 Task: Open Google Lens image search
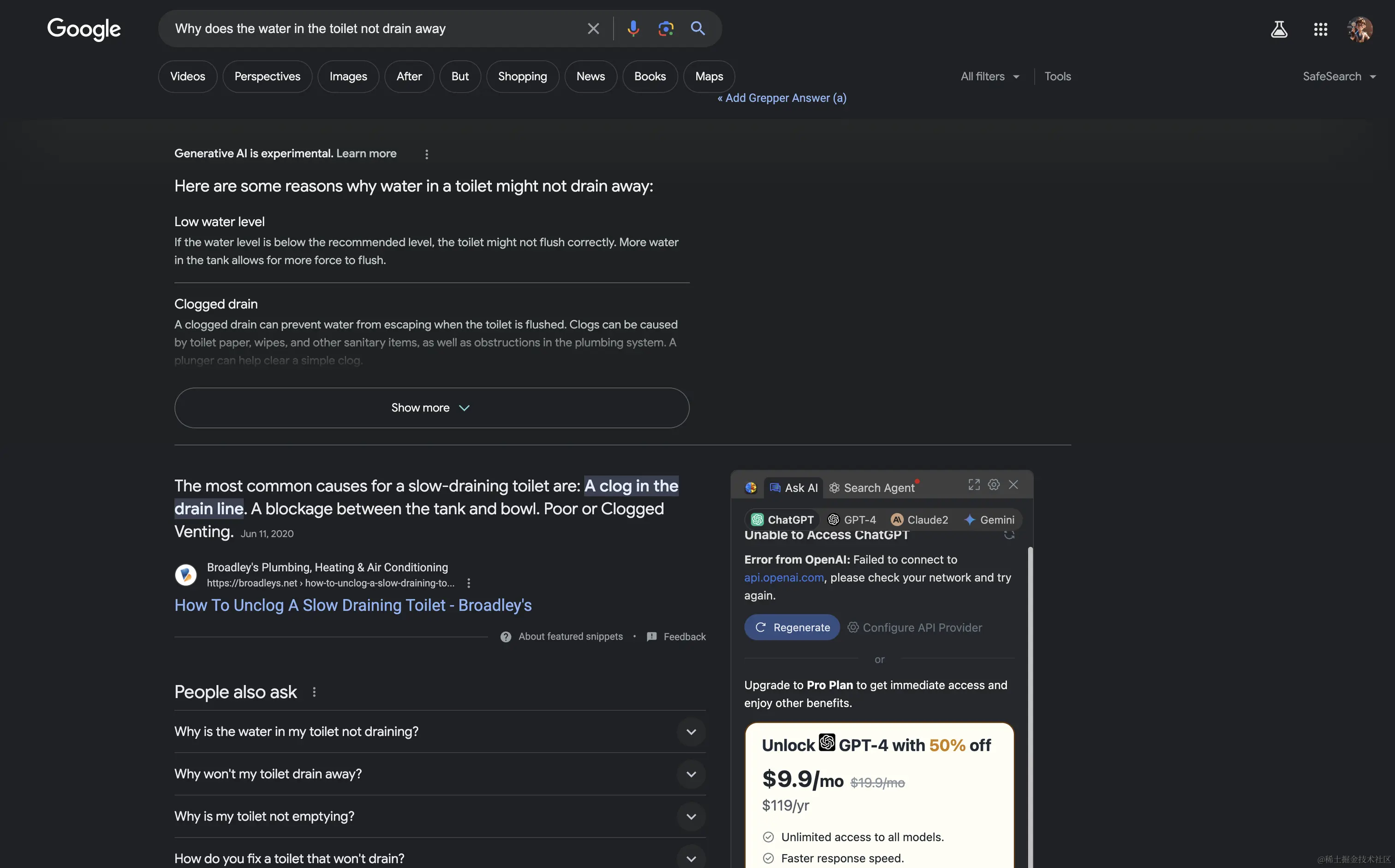point(665,28)
